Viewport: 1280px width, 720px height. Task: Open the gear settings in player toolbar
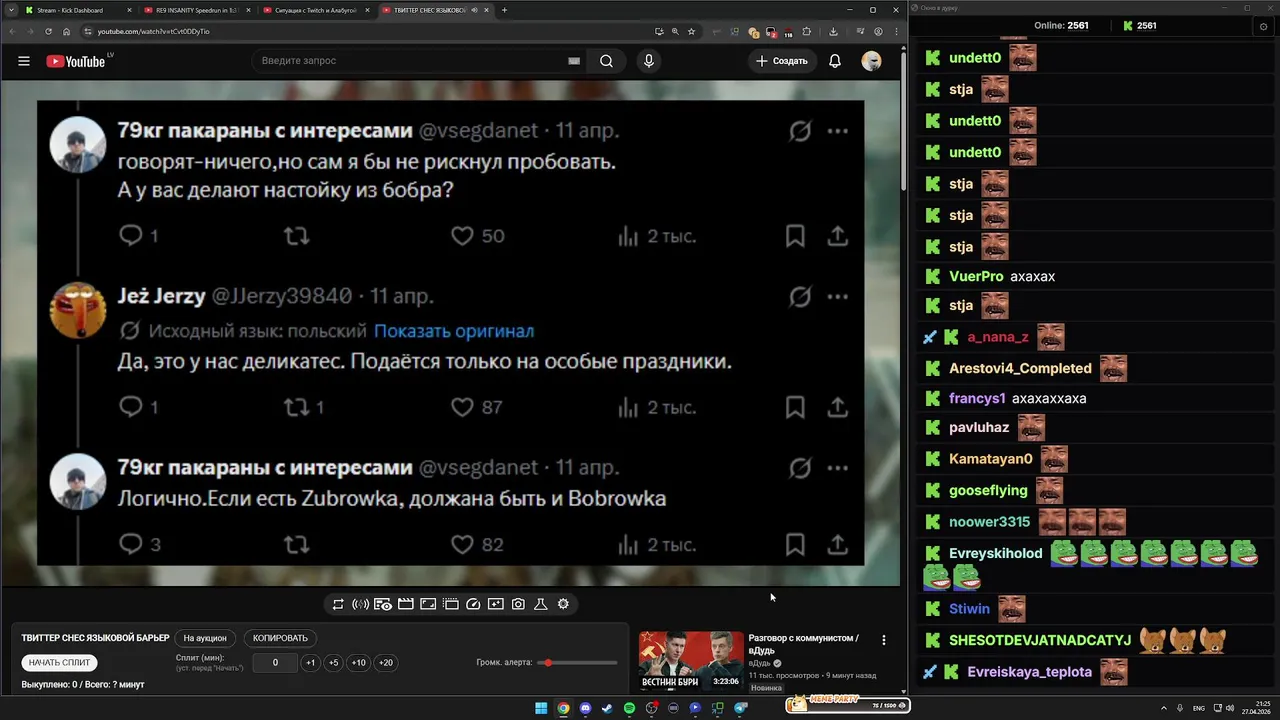pyautogui.click(x=563, y=604)
